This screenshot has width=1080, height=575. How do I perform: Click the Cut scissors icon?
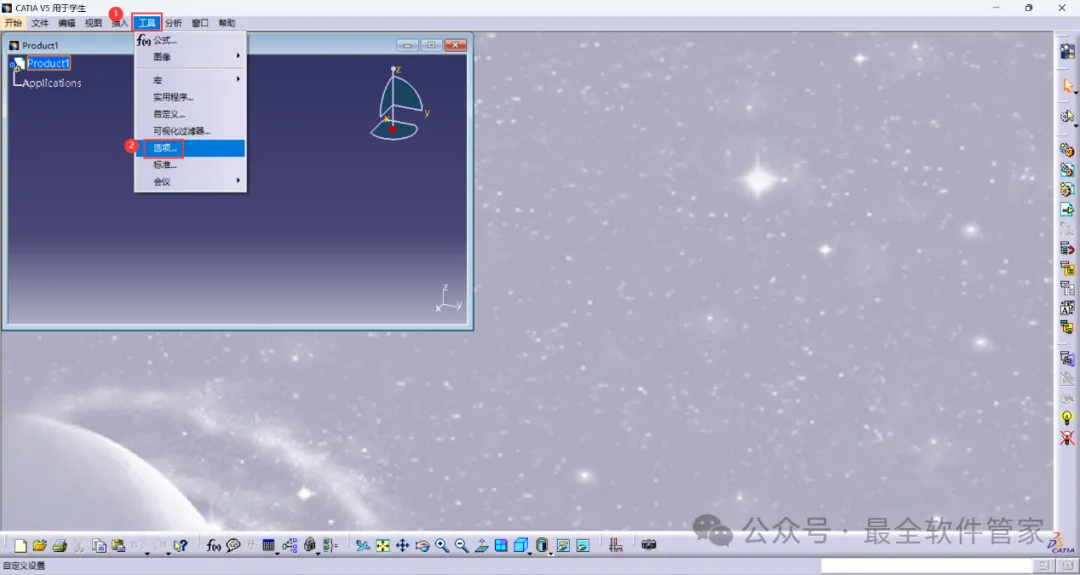pyautogui.click(x=79, y=546)
